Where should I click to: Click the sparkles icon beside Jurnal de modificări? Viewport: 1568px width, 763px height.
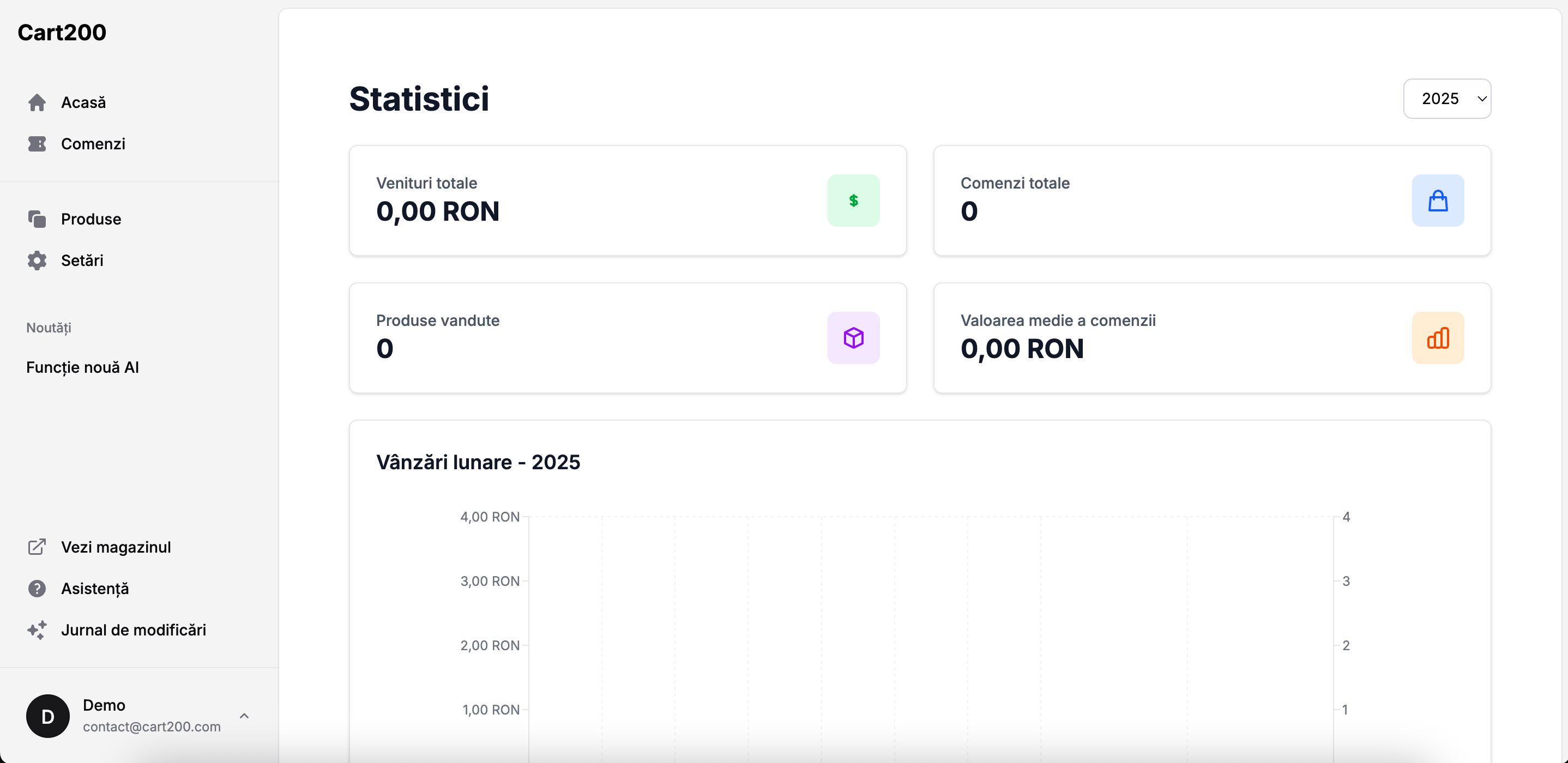37,630
